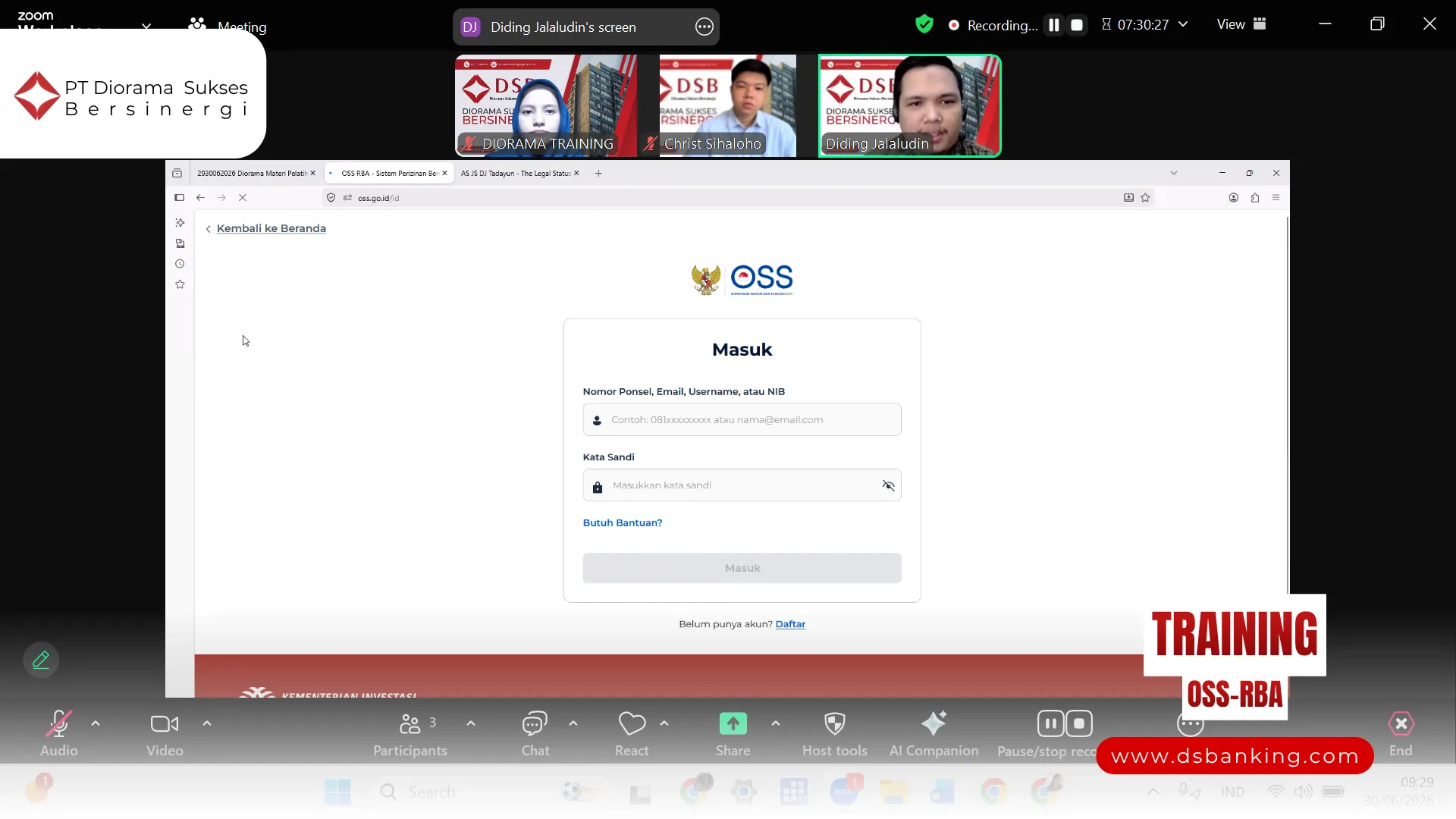Image resolution: width=1456 pixels, height=819 pixels.
Task: Click the site info shield icon
Action: pyautogui.click(x=331, y=197)
